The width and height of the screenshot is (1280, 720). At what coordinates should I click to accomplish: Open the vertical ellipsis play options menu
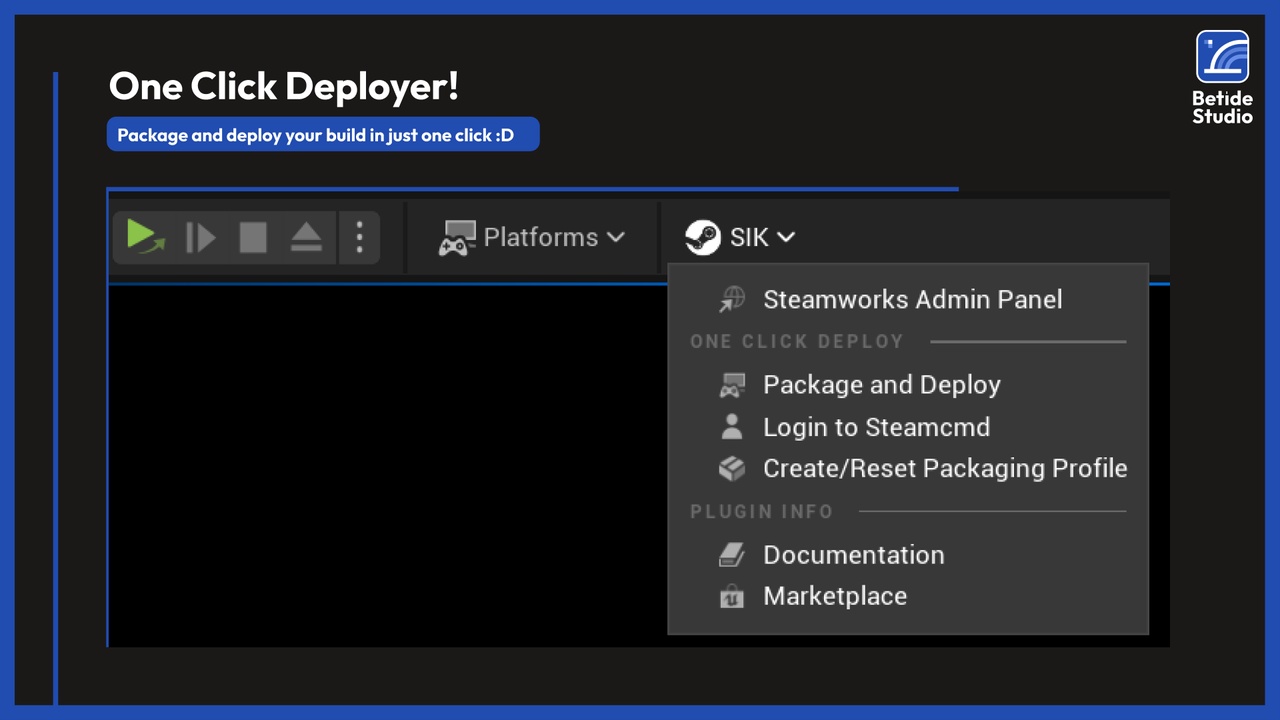(359, 237)
